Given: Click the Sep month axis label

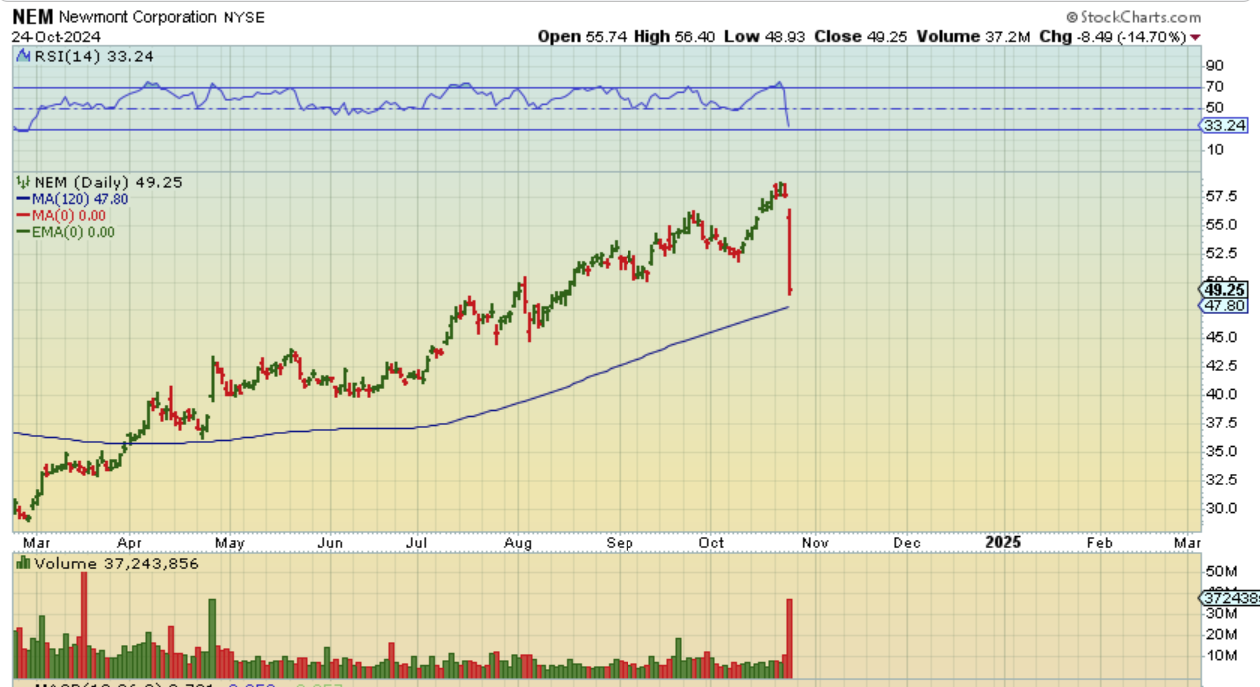Looking at the screenshot, I should [x=621, y=542].
